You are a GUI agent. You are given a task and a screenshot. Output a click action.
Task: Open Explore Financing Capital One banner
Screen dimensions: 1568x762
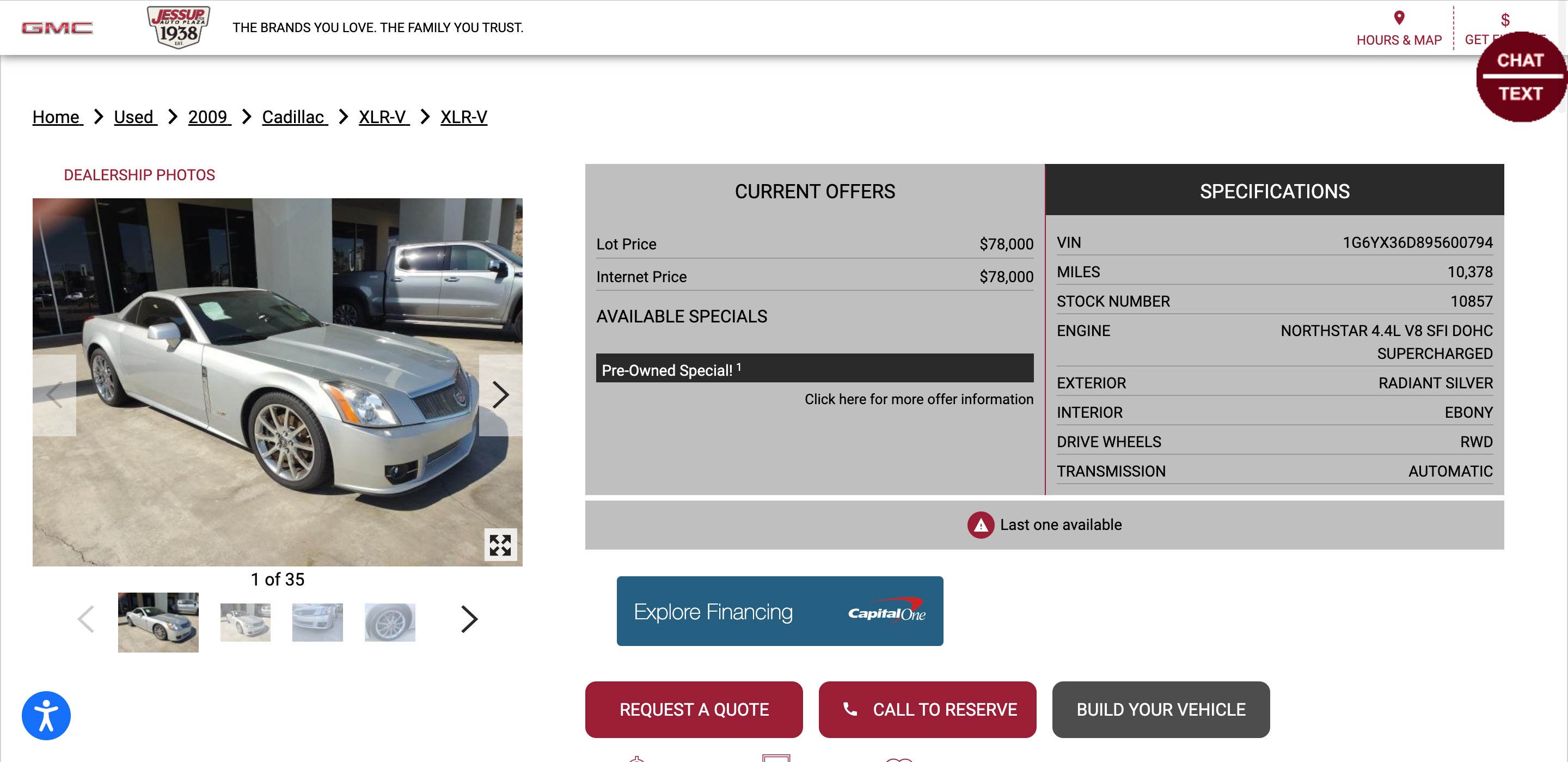(779, 611)
